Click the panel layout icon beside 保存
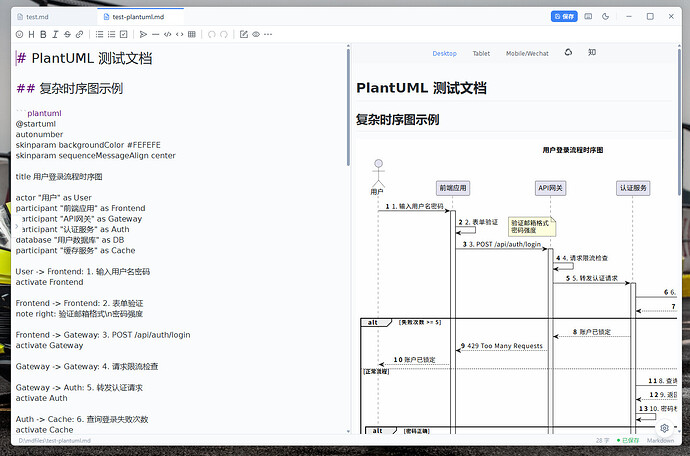The width and height of the screenshot is (690, 456). [x=588, y=16]
